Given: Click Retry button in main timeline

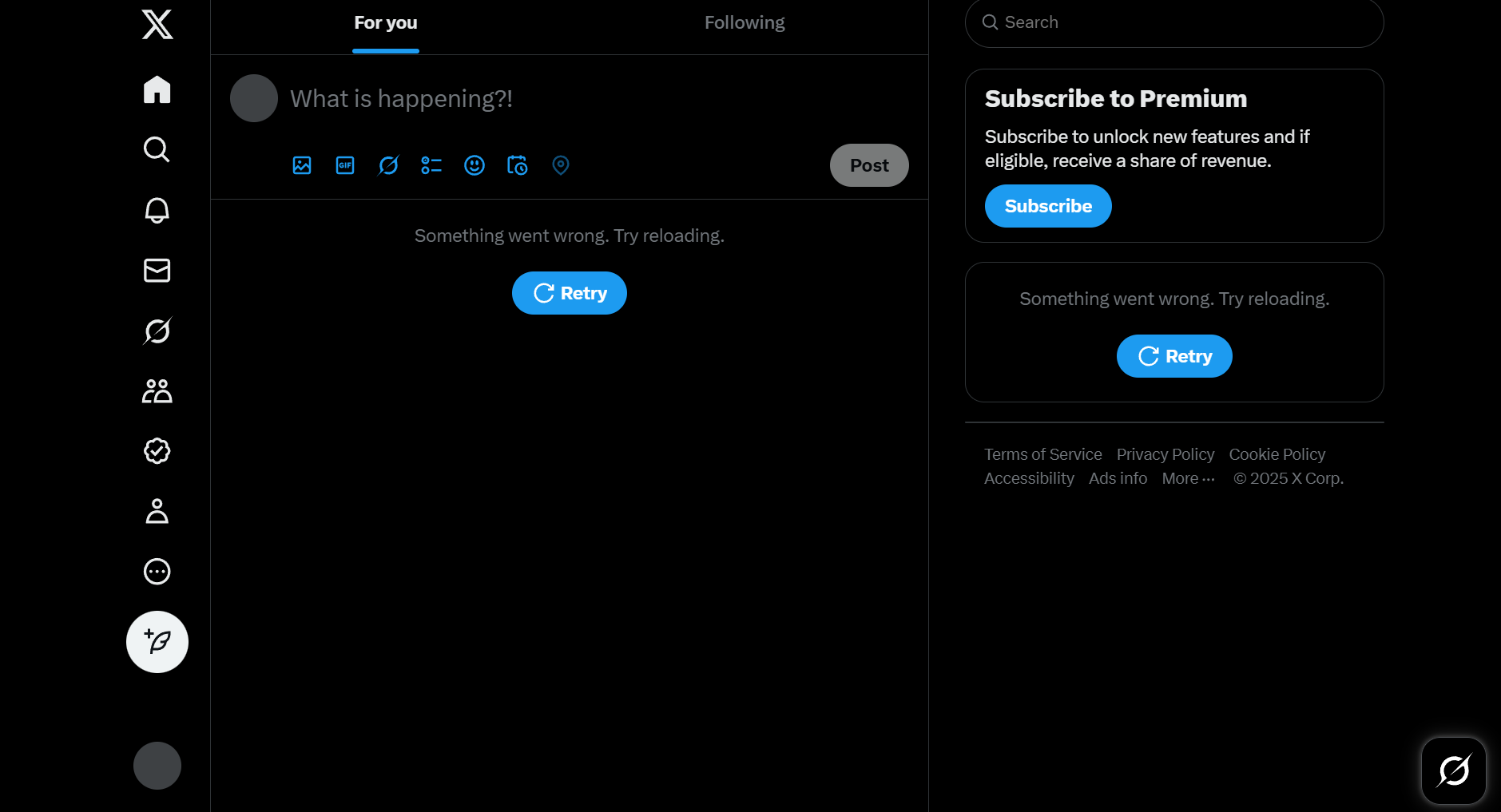Looking at the screenshot, I should click(570, 293).
